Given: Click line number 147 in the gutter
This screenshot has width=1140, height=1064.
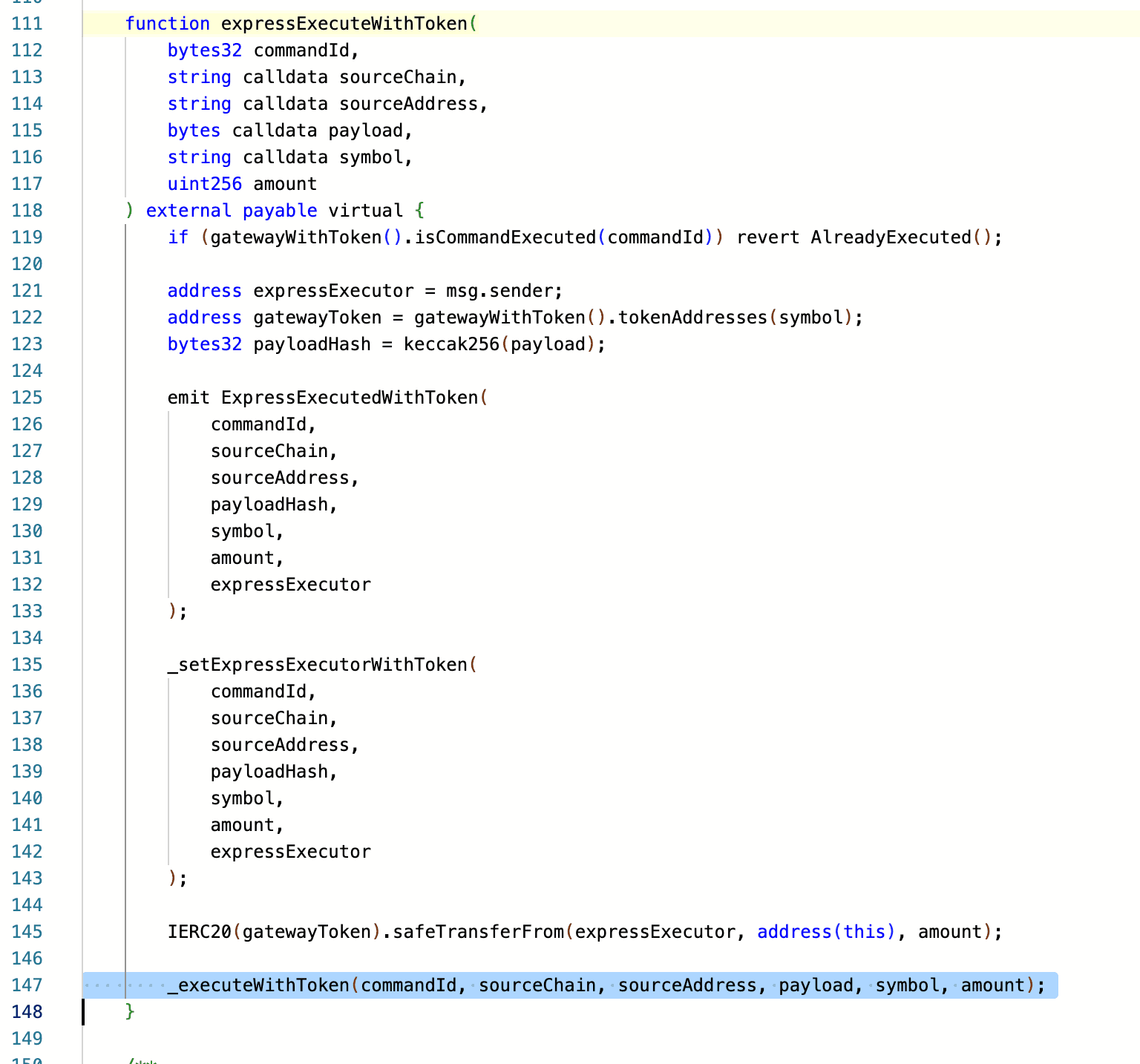Looking at the screenshot, I should [27, 985].
